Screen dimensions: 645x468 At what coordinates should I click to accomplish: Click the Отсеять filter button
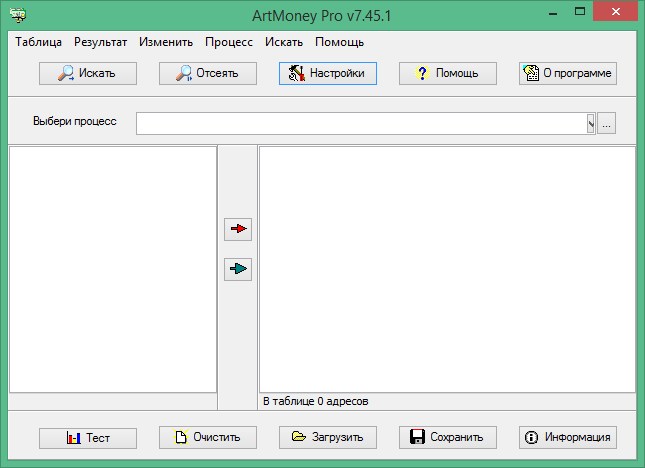pyautogui.click(x=208, y=73)
